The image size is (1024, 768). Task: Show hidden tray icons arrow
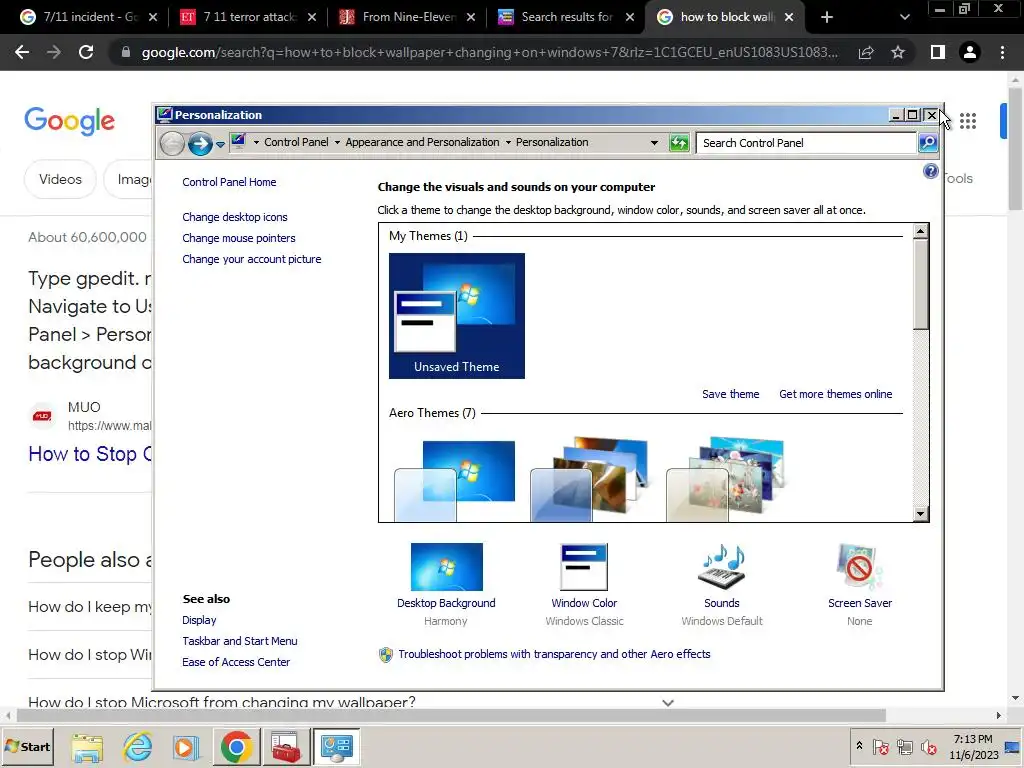pyautogui.click(x=859, y=746)
